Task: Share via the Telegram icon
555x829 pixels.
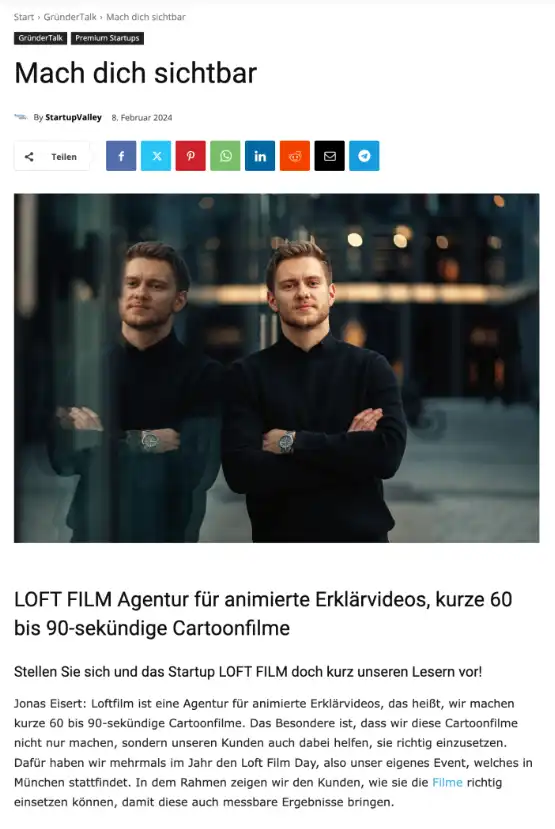Action: (x=365, y=156)
